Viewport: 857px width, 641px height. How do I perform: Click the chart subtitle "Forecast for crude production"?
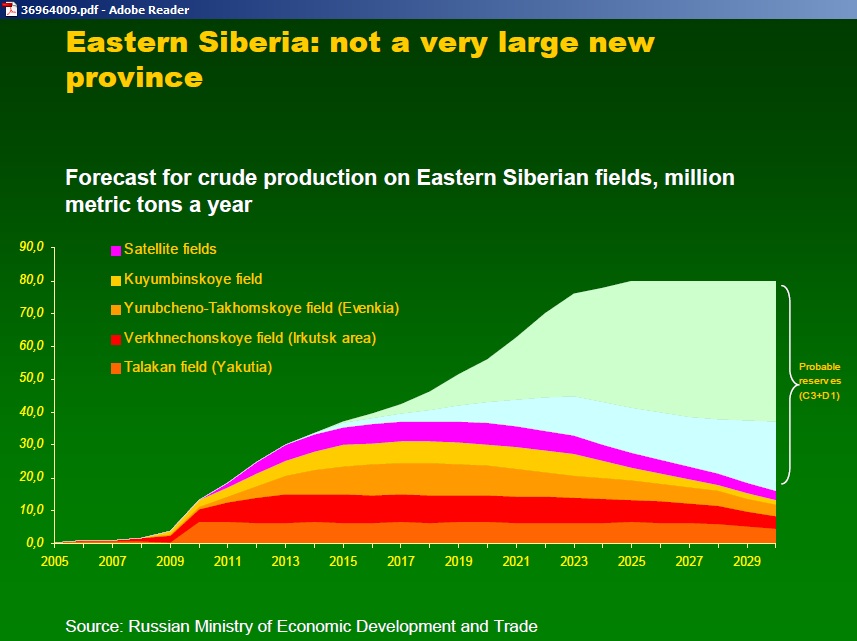tap(400, 191)
